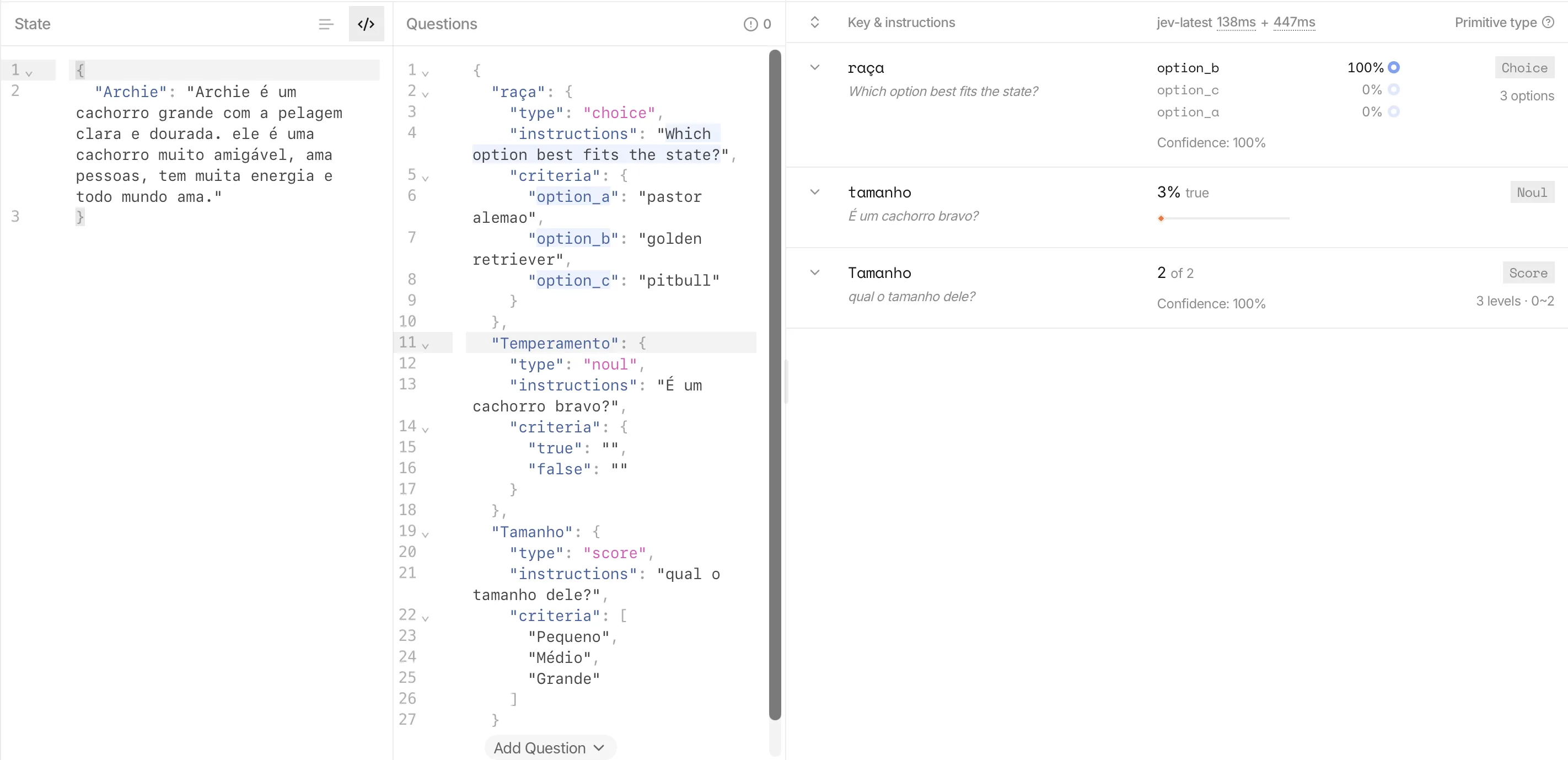Screen dimensions: 1568x760
Task: Collapse the raça result row
Action: point(814,68)
